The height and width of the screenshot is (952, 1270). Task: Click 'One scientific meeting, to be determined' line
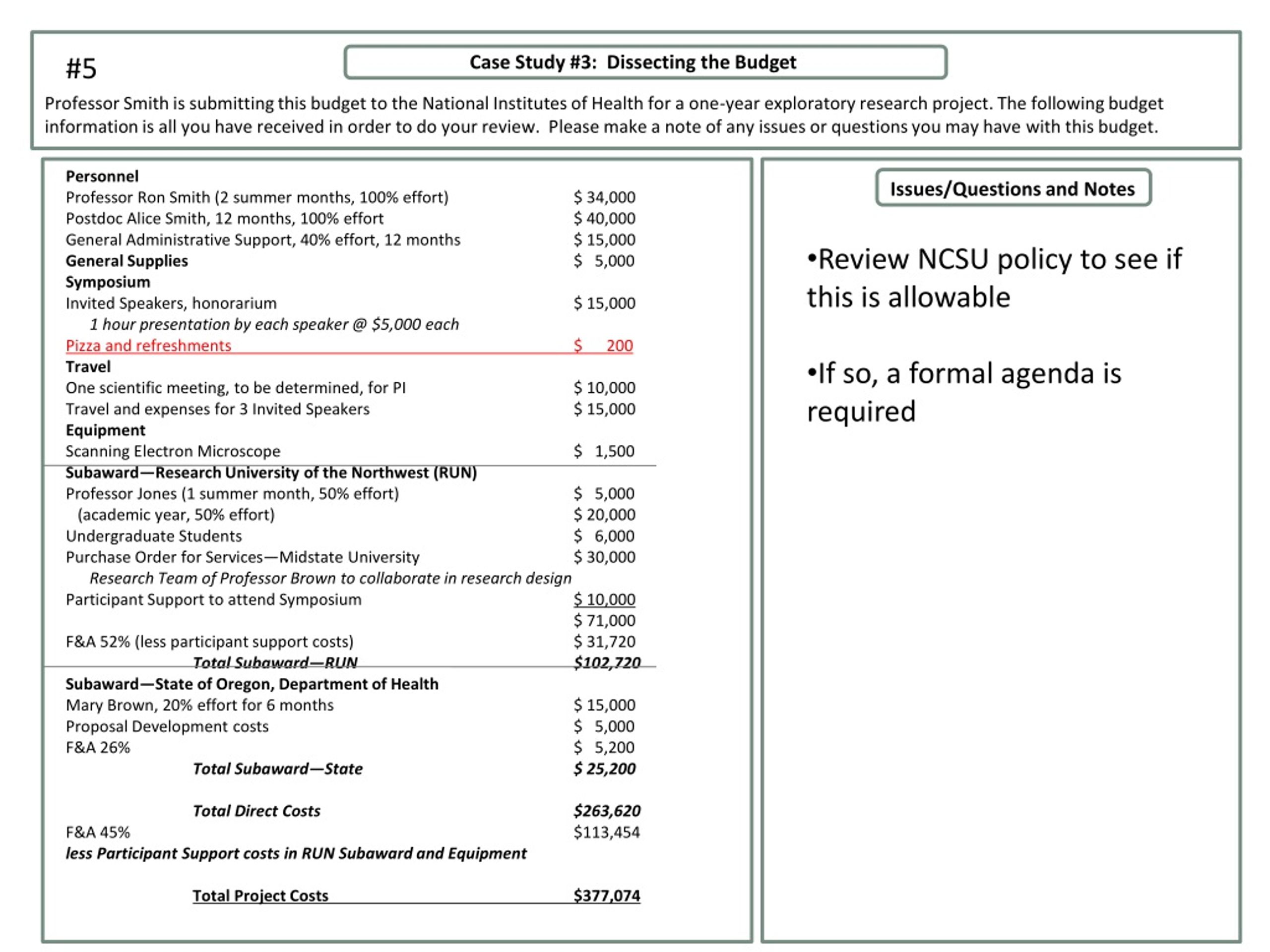(x=236, y=388)
